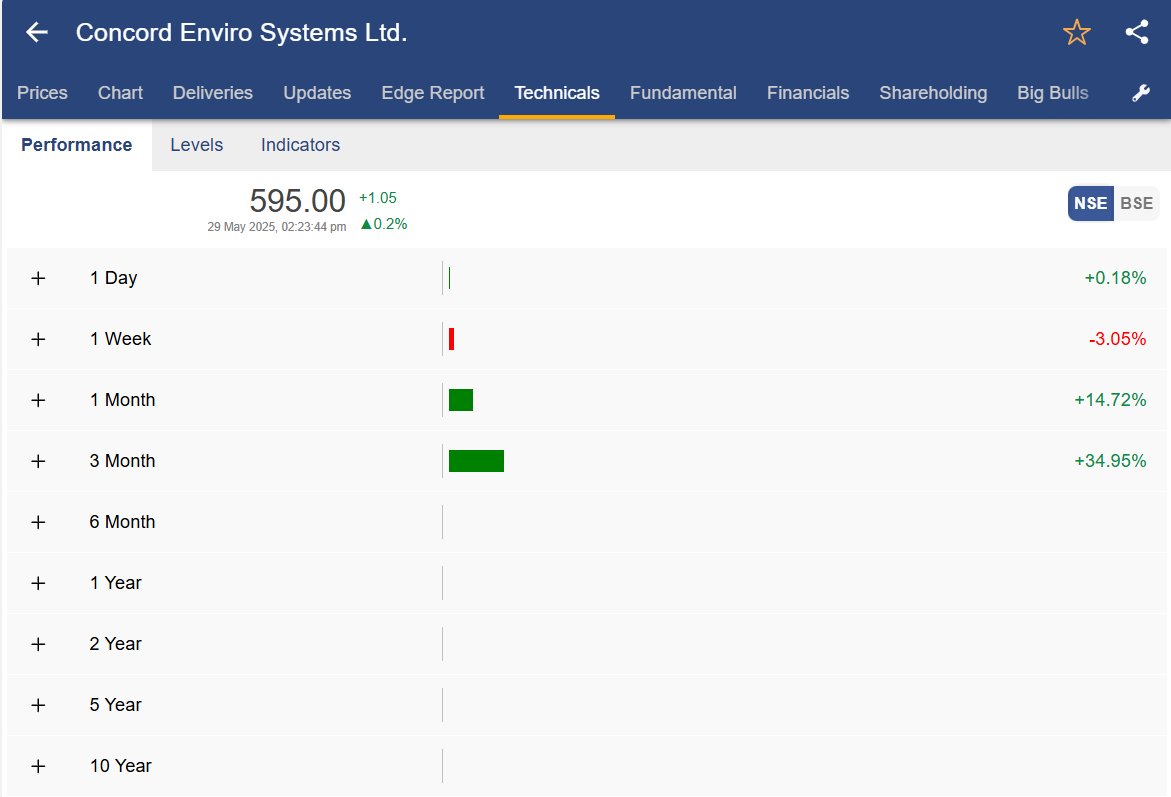This screenshot has width=1171, height=797.
Task: Switch to the Levels sub-tab
Action: pyautogui.click(x=196, y=145)
